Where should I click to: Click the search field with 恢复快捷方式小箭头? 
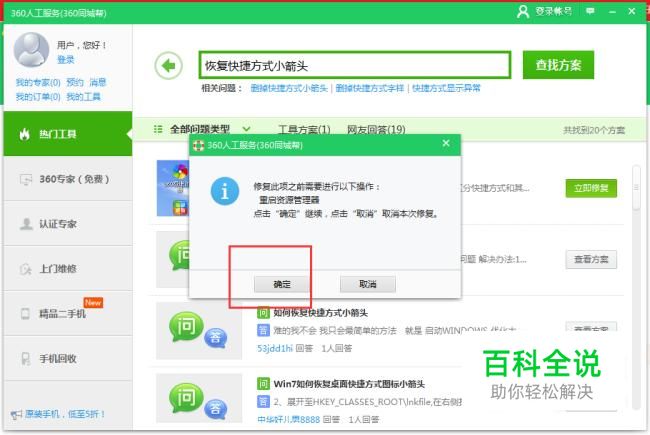[355, 65]
